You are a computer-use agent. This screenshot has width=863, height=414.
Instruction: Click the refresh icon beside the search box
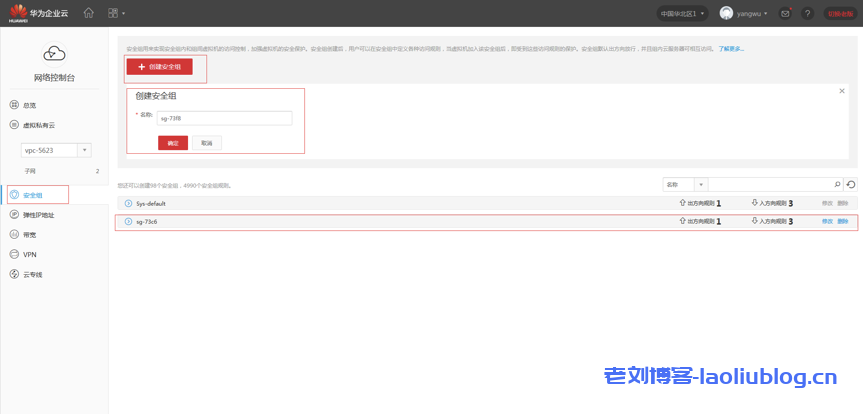(x=851, y=184)
